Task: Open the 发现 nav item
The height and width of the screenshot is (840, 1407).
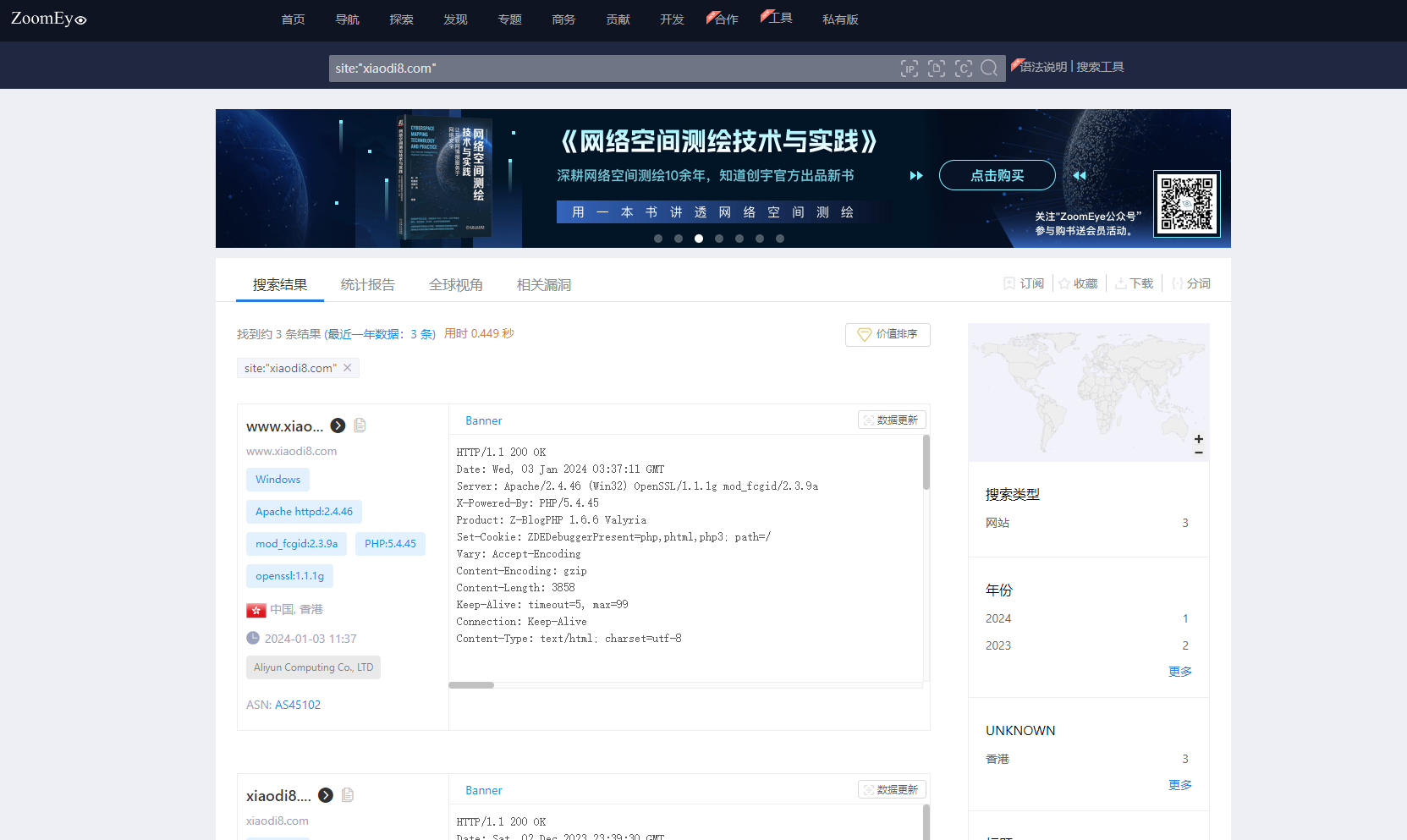Action: pyautogui.click(x=455, y=19)
